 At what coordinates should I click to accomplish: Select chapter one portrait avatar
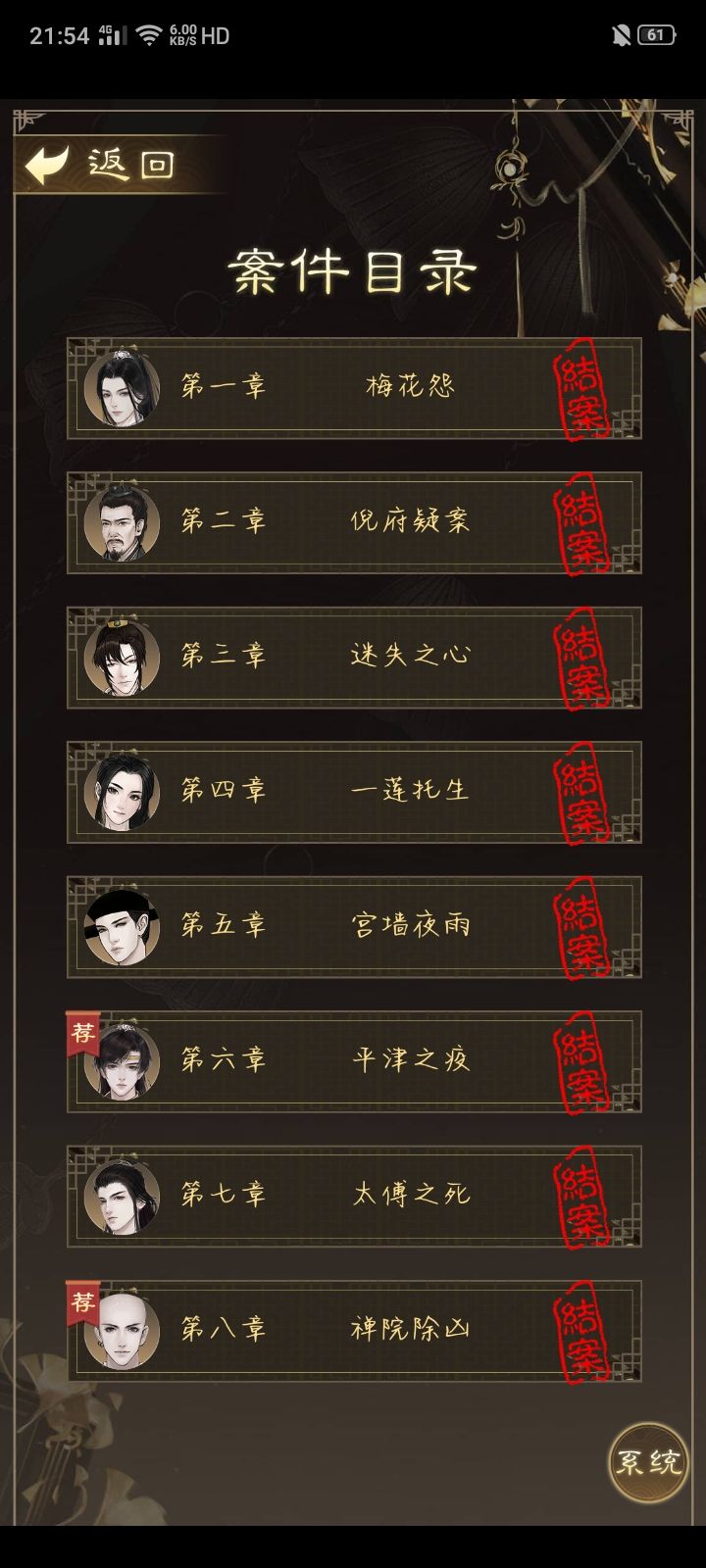click(122, 388)
